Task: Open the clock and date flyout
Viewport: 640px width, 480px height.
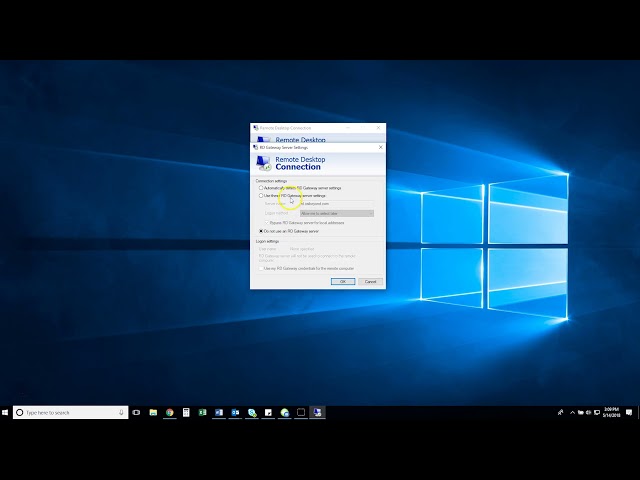Action: click(x=611, y=412)
